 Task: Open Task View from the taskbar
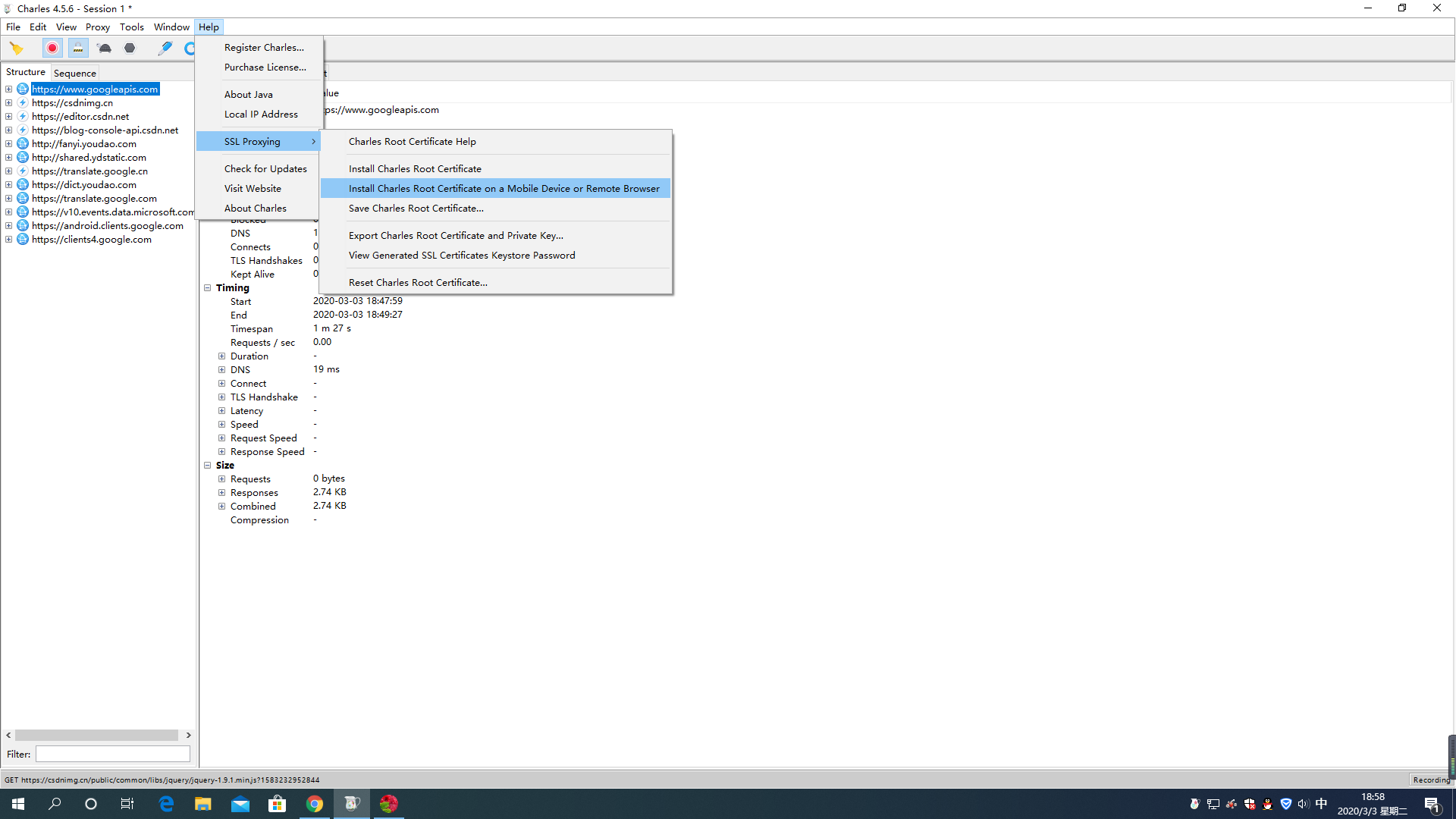pos(127,804)
